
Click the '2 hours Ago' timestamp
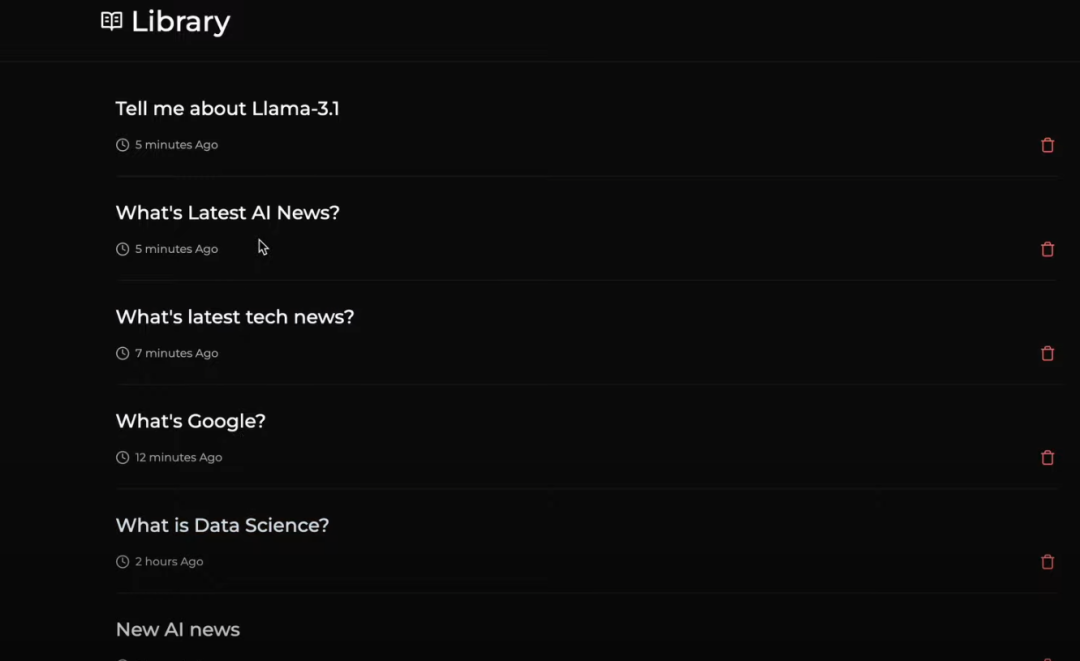tap(169, 562)
